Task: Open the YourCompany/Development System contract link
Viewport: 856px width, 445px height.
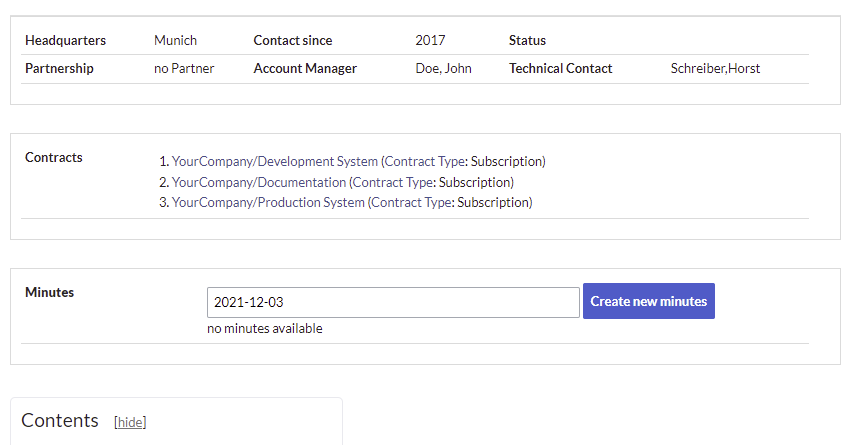Action: tap(275, 162)
